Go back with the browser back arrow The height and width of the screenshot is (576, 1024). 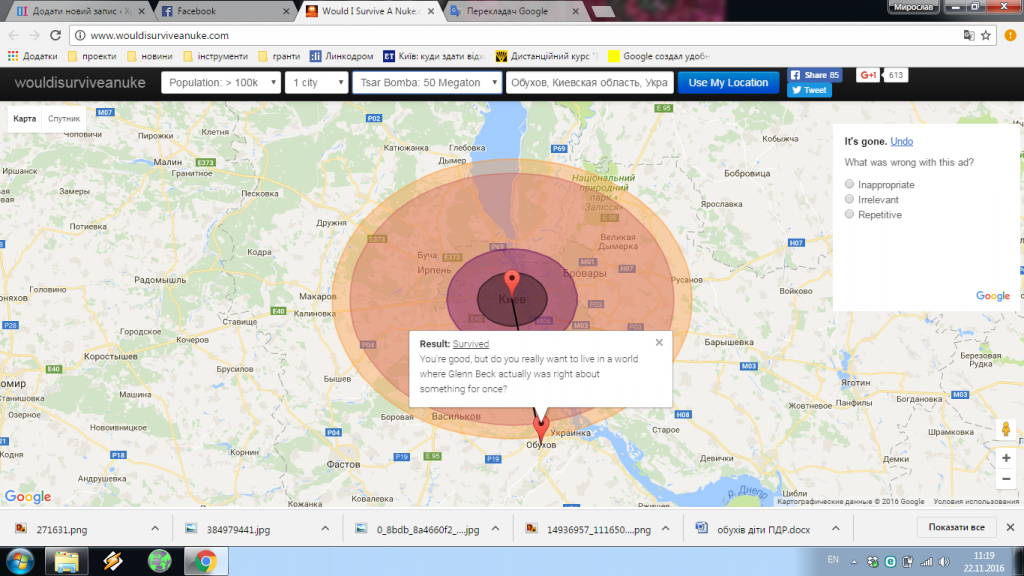[x=14, y=35]
